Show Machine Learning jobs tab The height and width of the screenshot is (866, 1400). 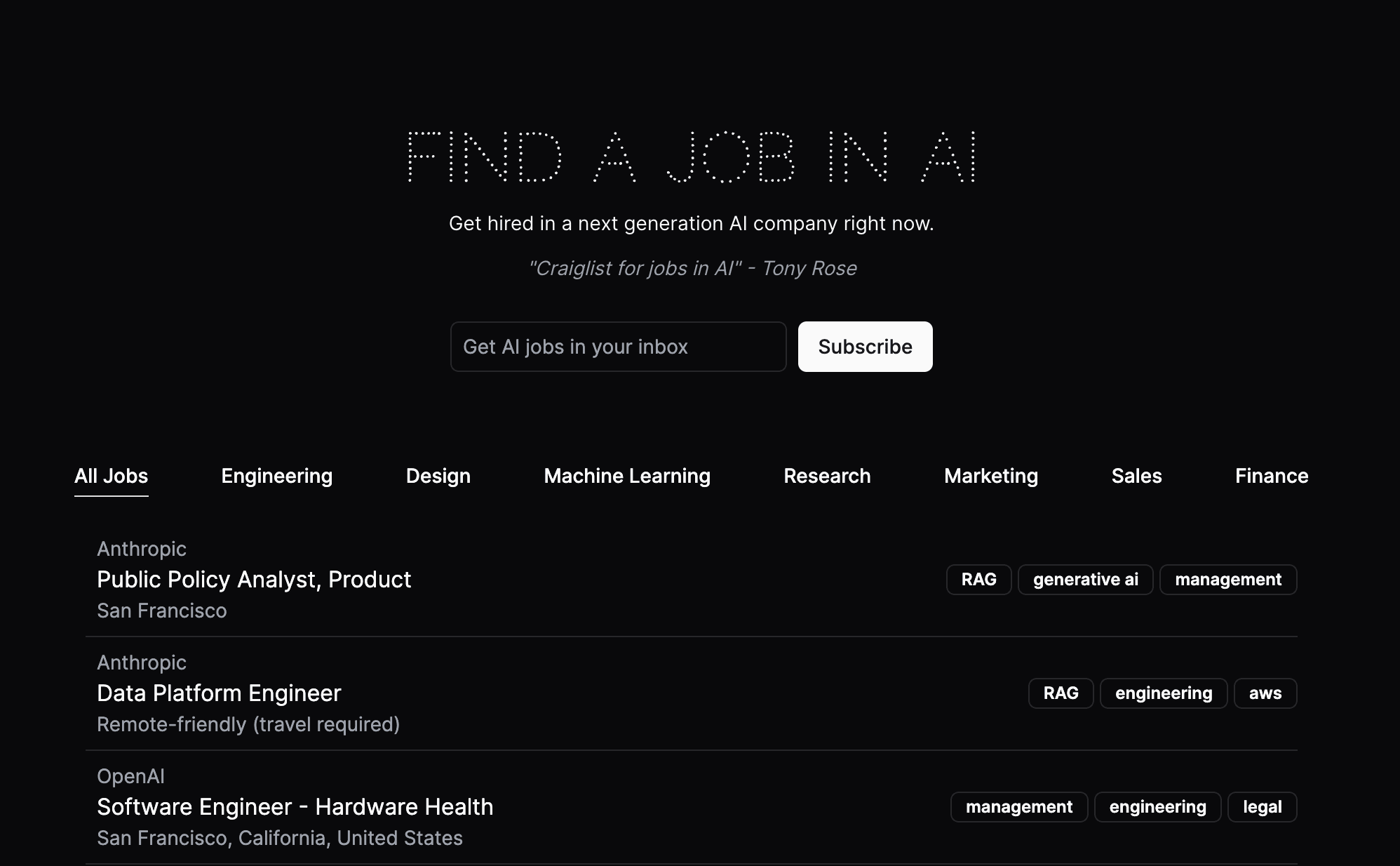point(627,476)
